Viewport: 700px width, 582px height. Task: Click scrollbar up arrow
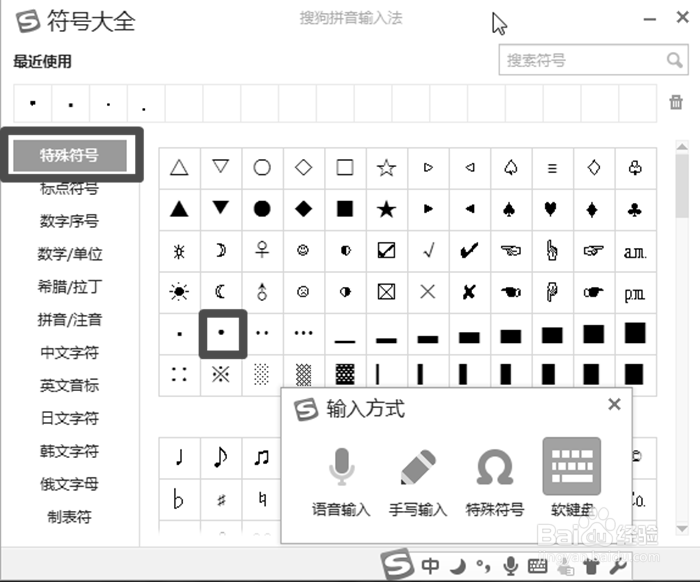click(x=682, y=146)
